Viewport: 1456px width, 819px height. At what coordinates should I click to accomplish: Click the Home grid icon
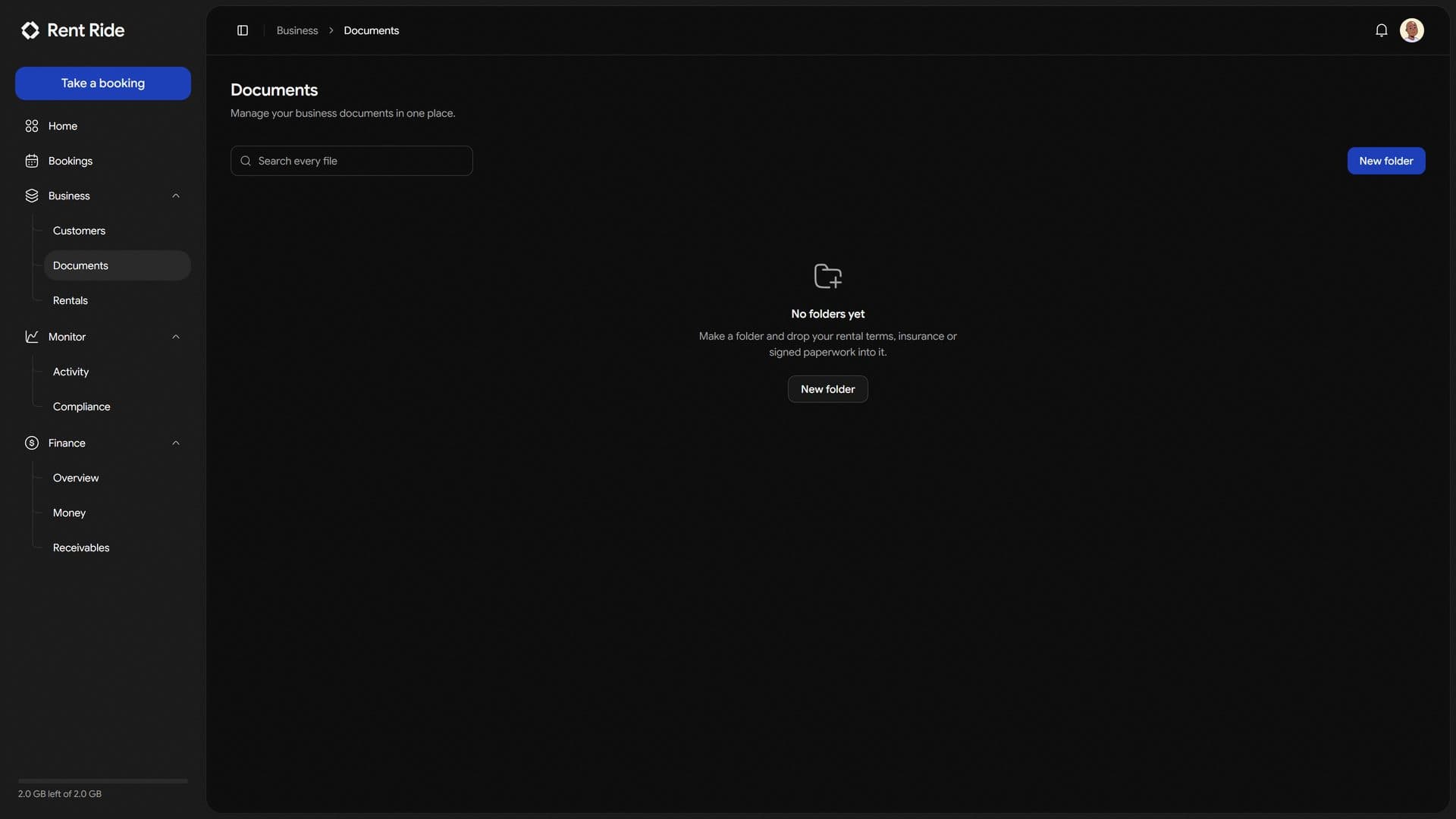click(x=32, y=126)
